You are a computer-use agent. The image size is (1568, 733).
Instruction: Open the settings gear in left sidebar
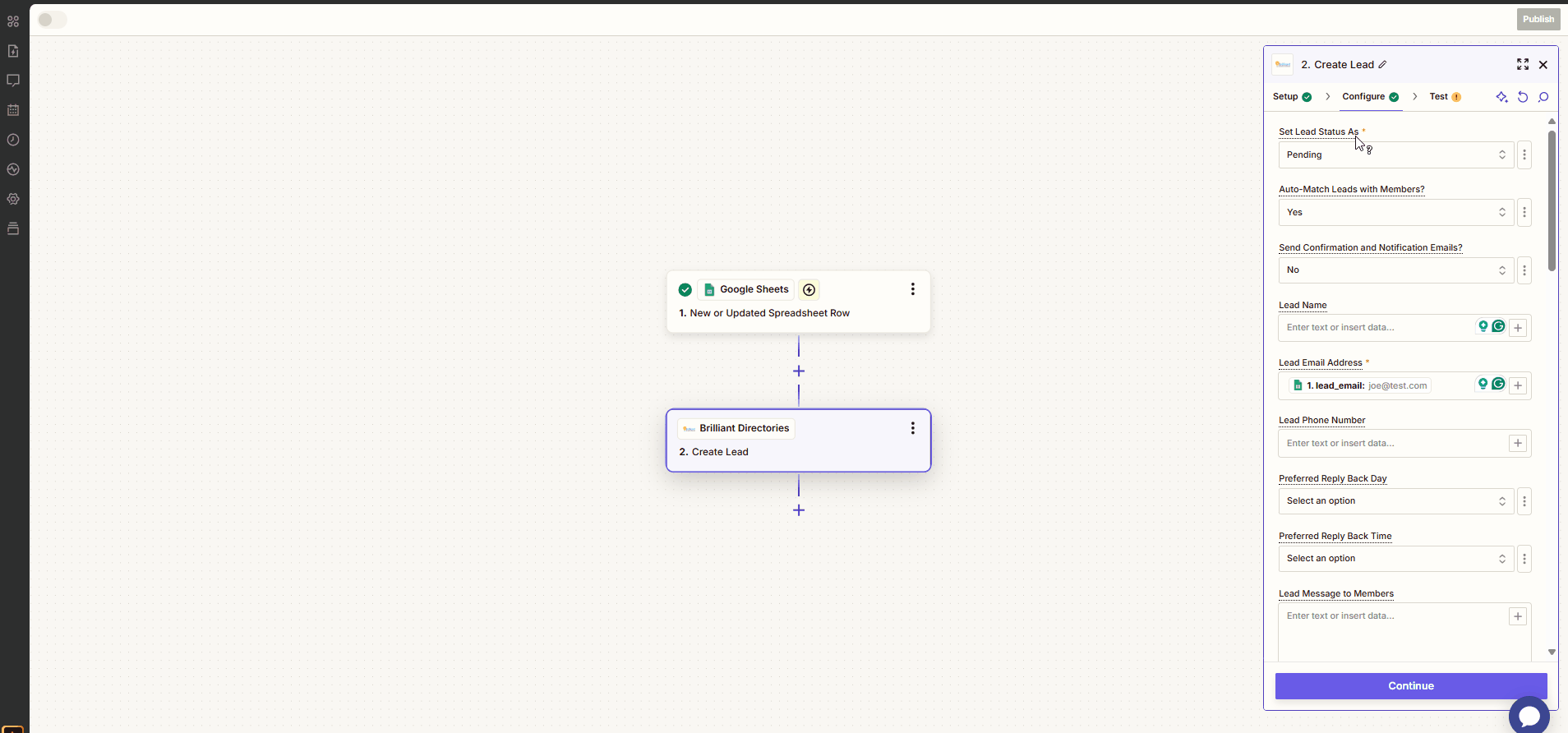point(13,199)
